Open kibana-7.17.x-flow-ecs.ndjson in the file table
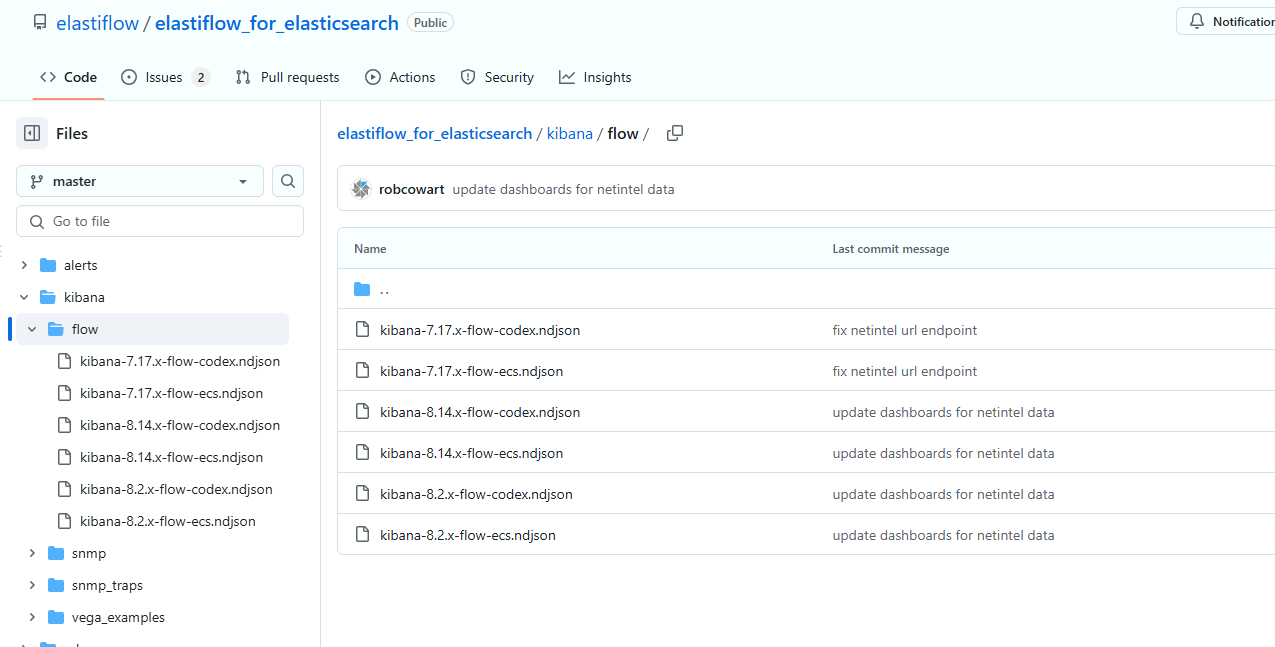This screenshot has width=1275, height=647. pos(472,371)
